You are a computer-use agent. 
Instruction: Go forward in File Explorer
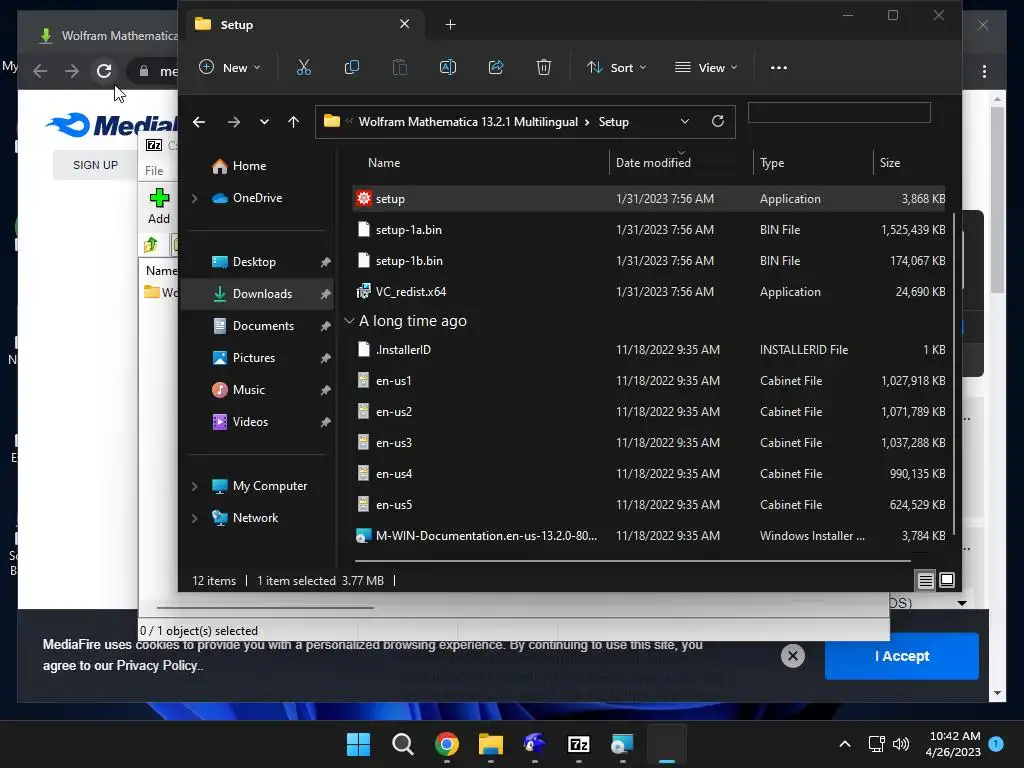(234, 122)
